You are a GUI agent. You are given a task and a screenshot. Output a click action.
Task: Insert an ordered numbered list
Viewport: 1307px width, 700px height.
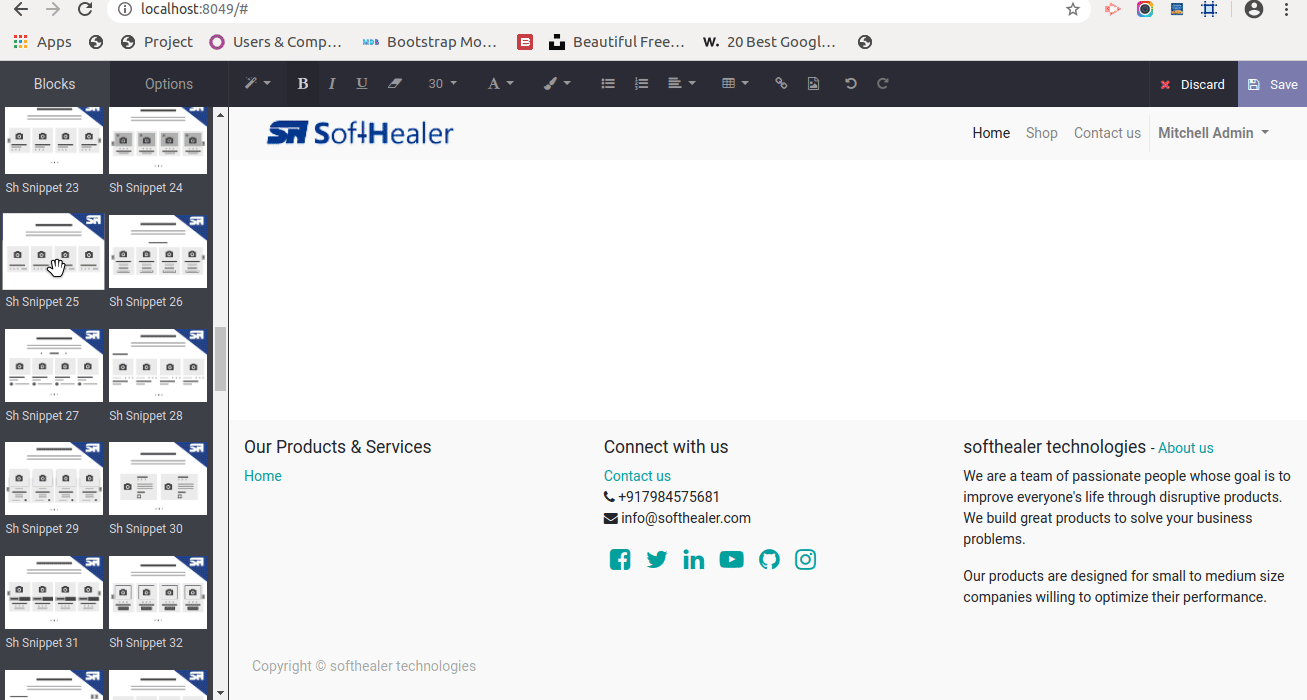[x=641, y=84]
